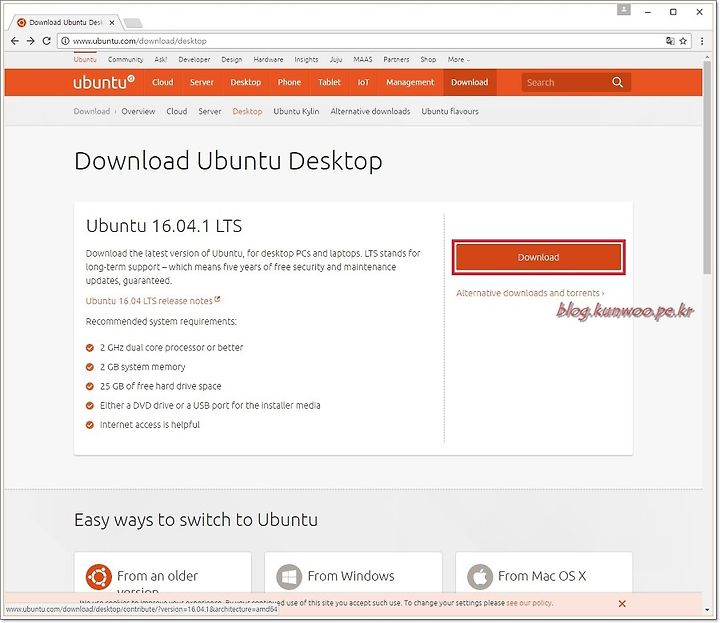The image size is (720, 623).
Task: Click the scrollbar up arrow
Action: (708, 56)
